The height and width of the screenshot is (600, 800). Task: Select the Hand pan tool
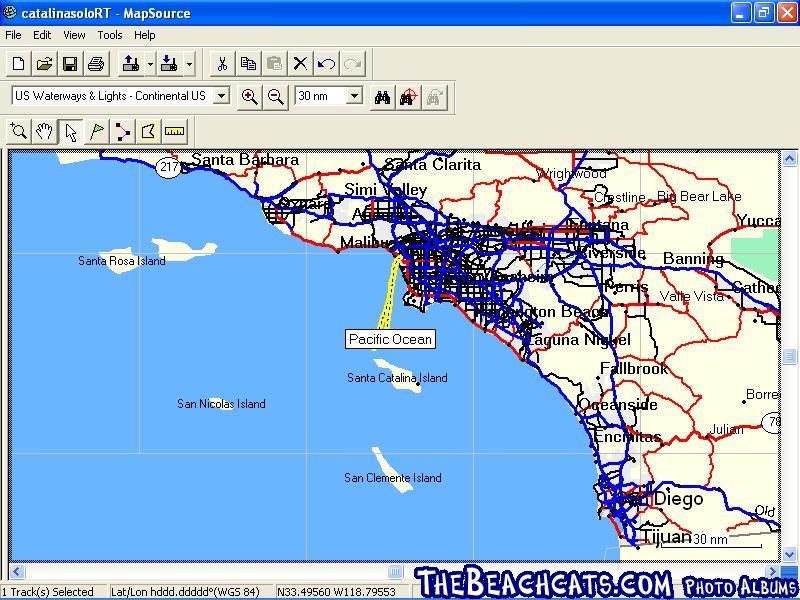(x=44, y=132)
